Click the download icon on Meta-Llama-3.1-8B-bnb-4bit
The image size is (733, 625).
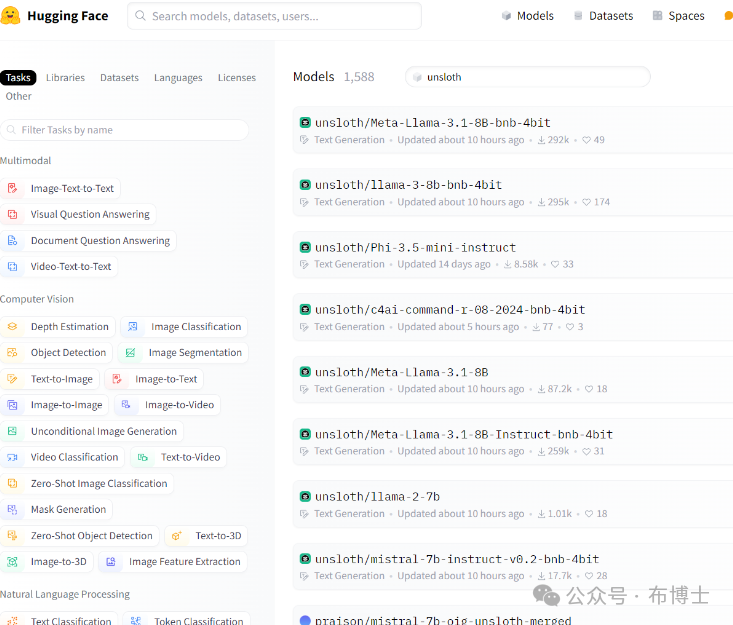pos(538,140)
